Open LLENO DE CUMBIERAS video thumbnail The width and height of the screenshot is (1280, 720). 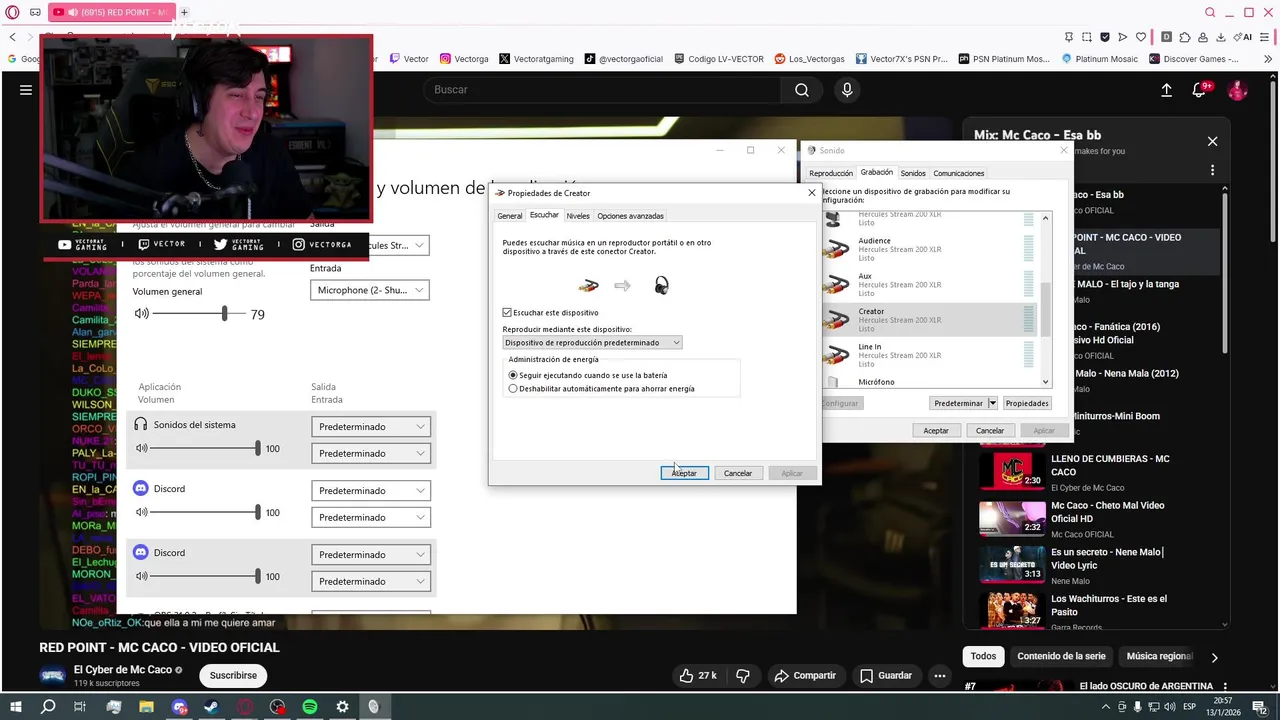click(x=1012, y=471)
